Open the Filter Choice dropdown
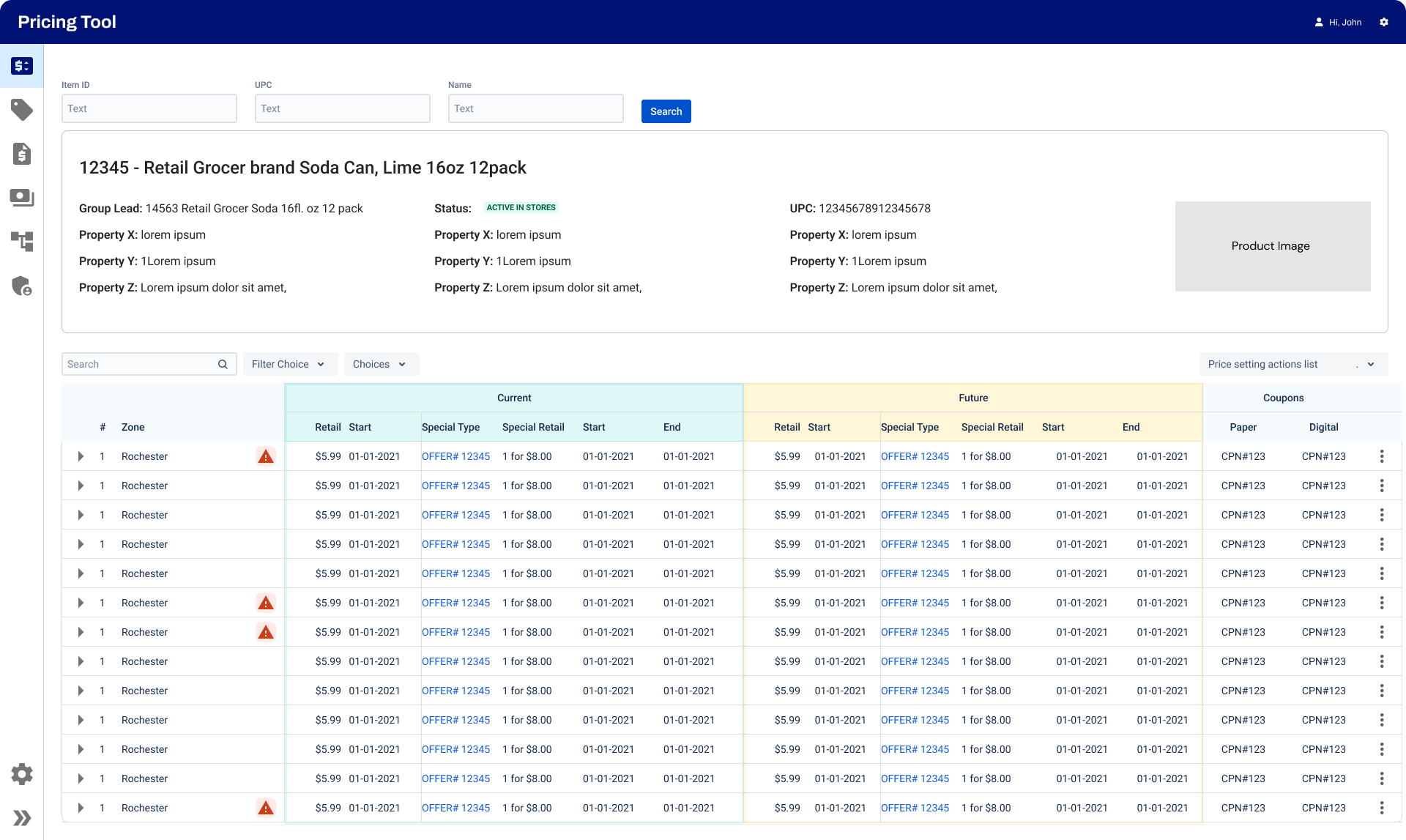Screen dimensions: 1406x840 [x=290, y=364]
